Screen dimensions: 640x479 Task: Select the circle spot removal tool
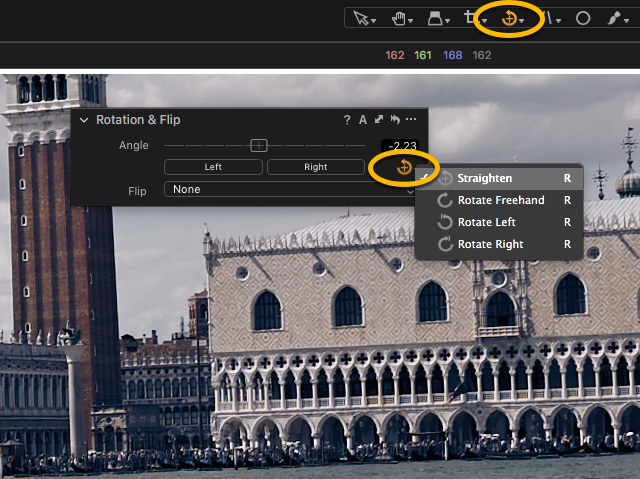point(583,18)
